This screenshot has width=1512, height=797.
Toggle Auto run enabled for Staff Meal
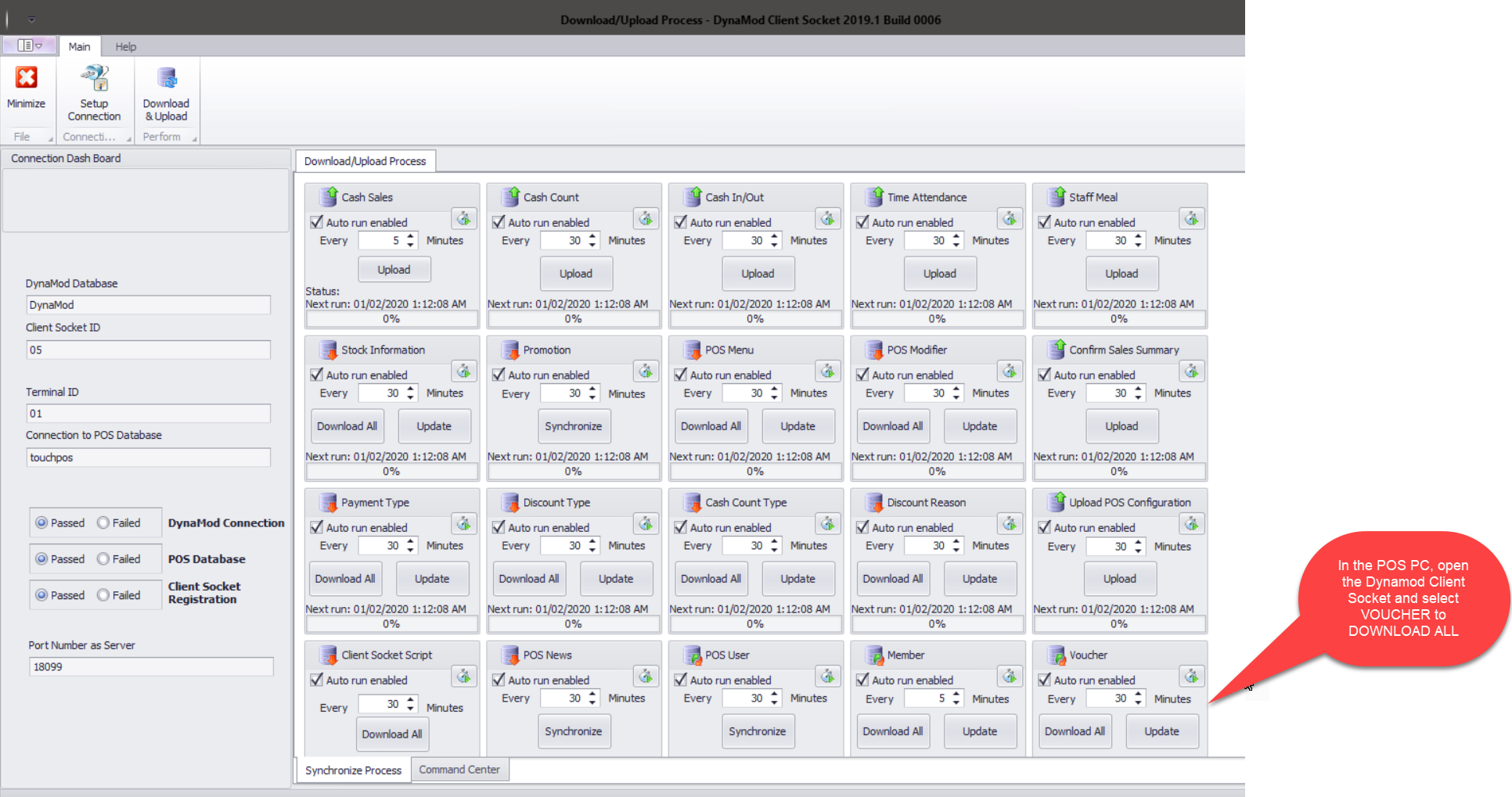tap(1045, 222)
